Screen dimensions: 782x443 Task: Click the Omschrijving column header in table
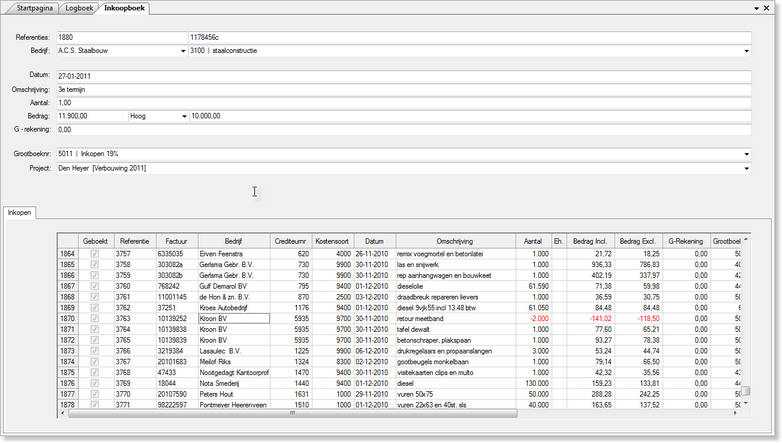pos(455,241)
